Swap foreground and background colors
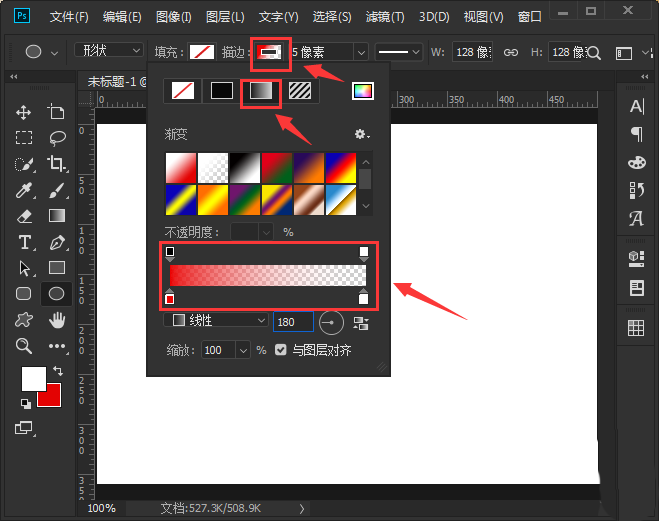This screenshot has height=521, width=659. coord(58,371)
